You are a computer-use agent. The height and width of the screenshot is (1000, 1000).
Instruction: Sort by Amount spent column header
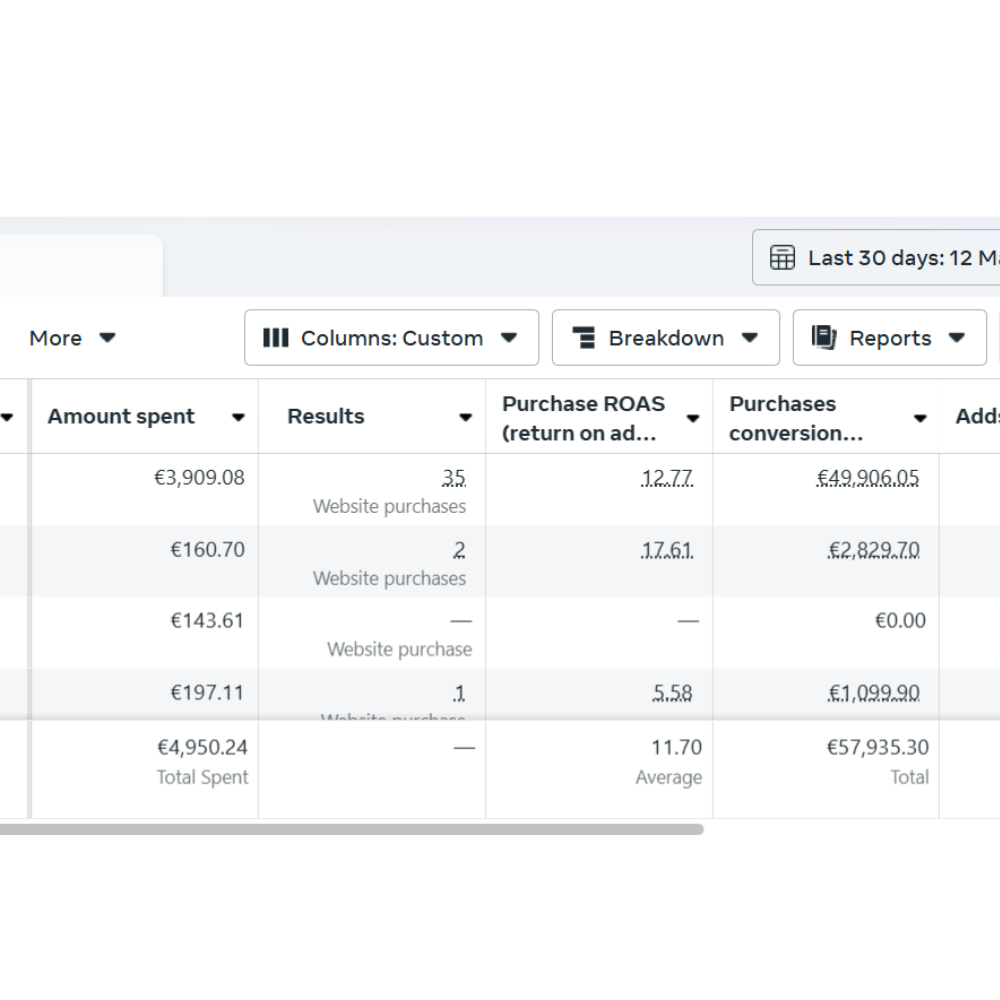tap(121, 417)
